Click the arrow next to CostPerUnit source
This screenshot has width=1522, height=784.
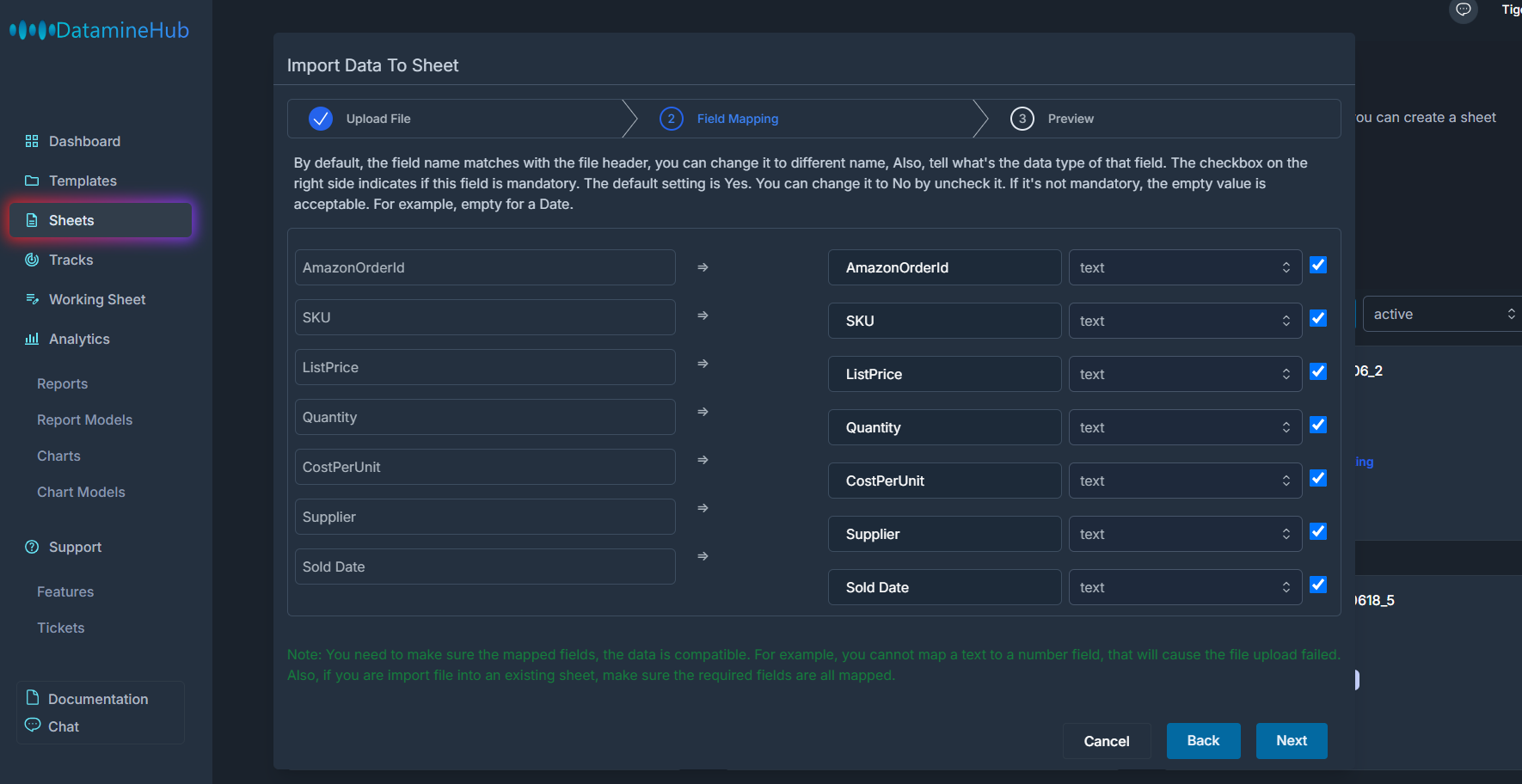(703, 460)
